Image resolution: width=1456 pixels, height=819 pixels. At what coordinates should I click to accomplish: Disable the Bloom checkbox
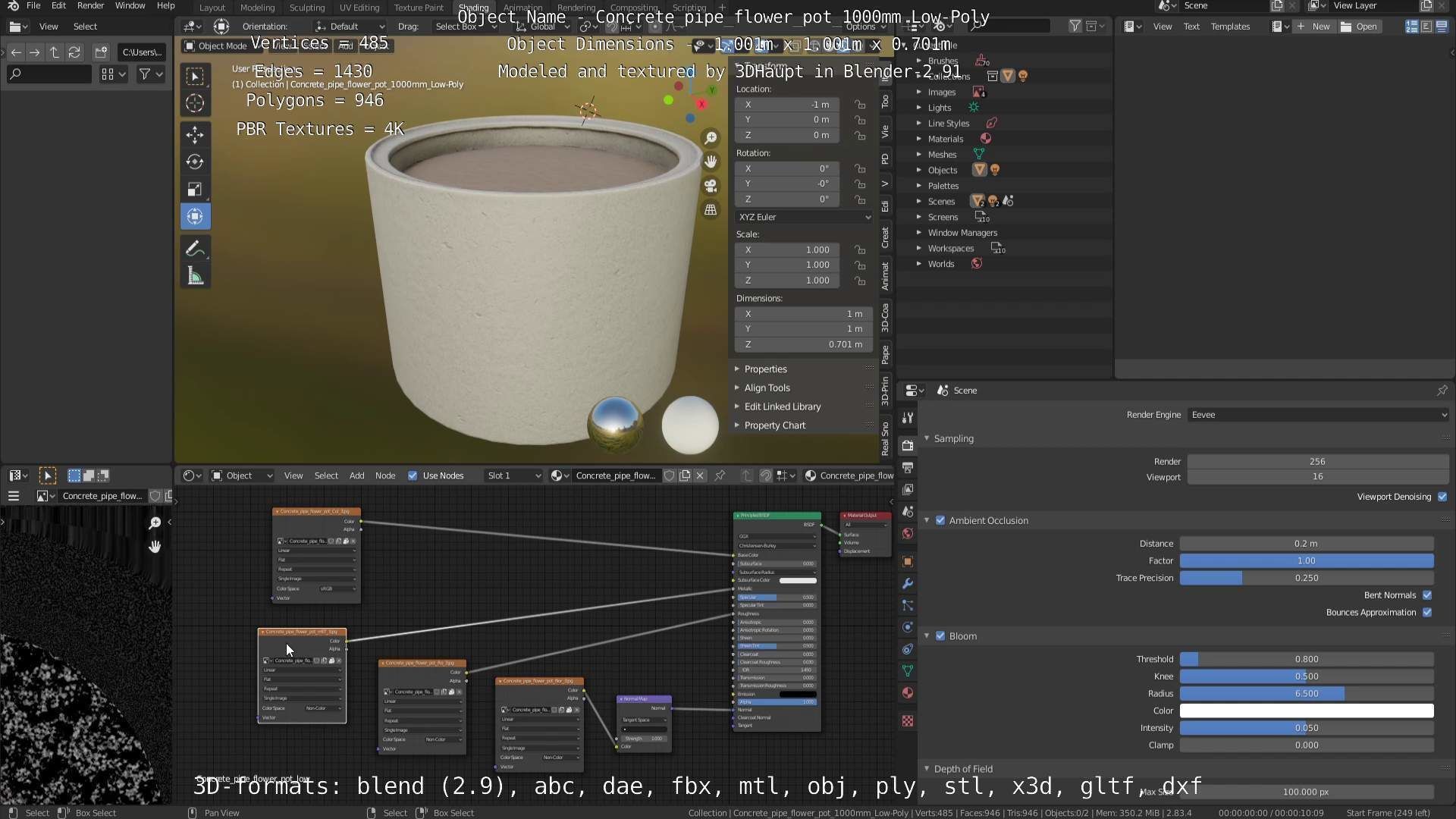[940, 636]
